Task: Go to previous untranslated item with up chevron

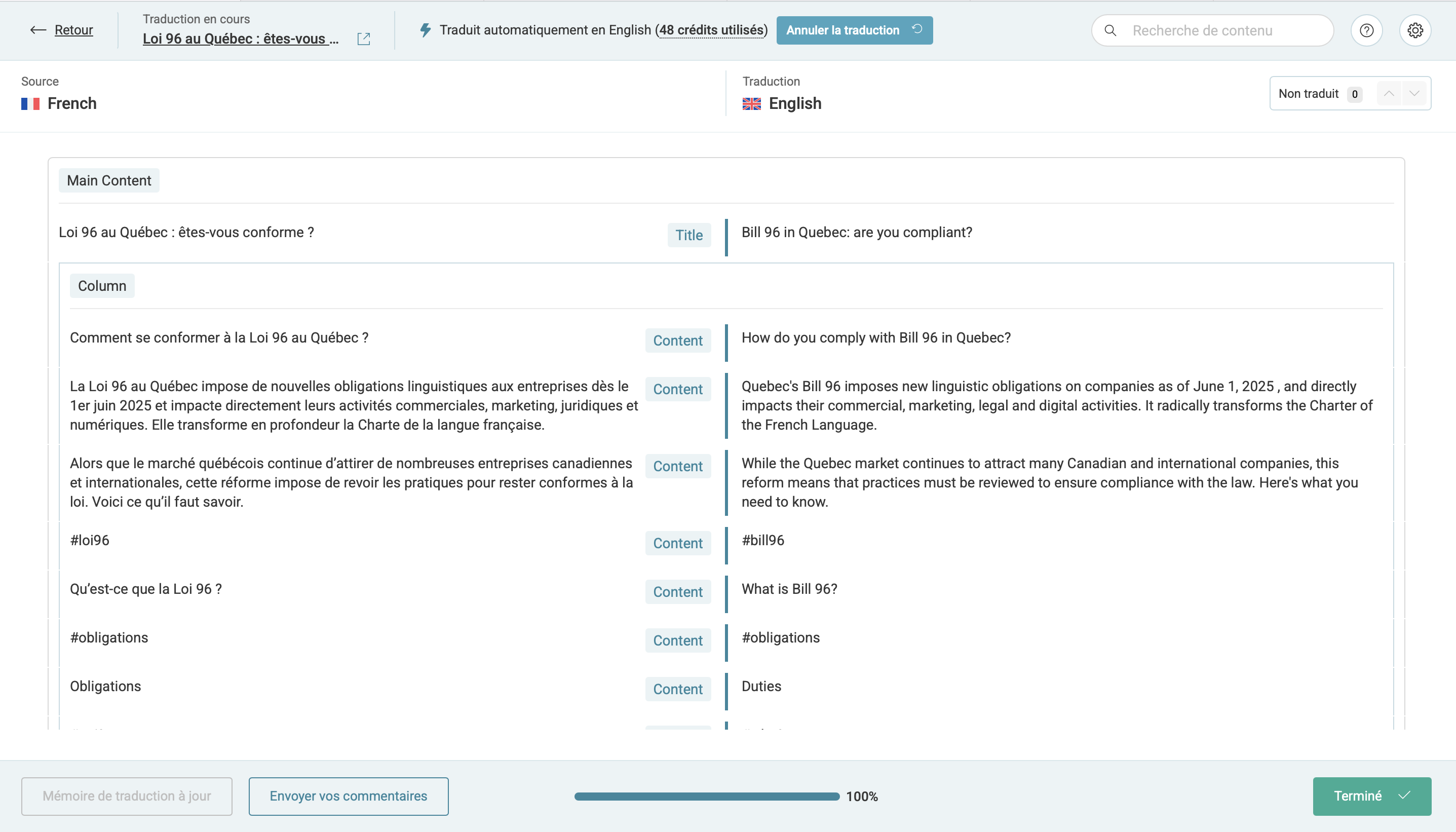Action: 1389,94
